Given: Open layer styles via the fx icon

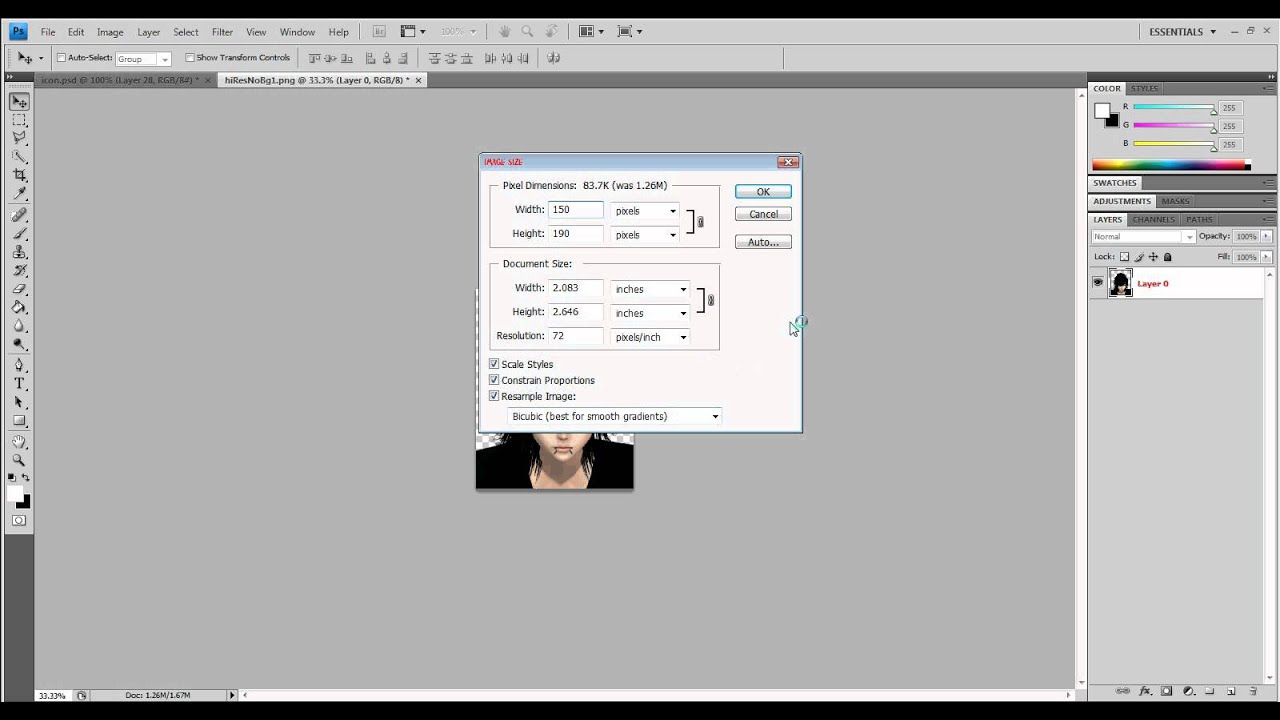Looking at the screenshot, I should pyautogui.click(x=1145, y=690).
